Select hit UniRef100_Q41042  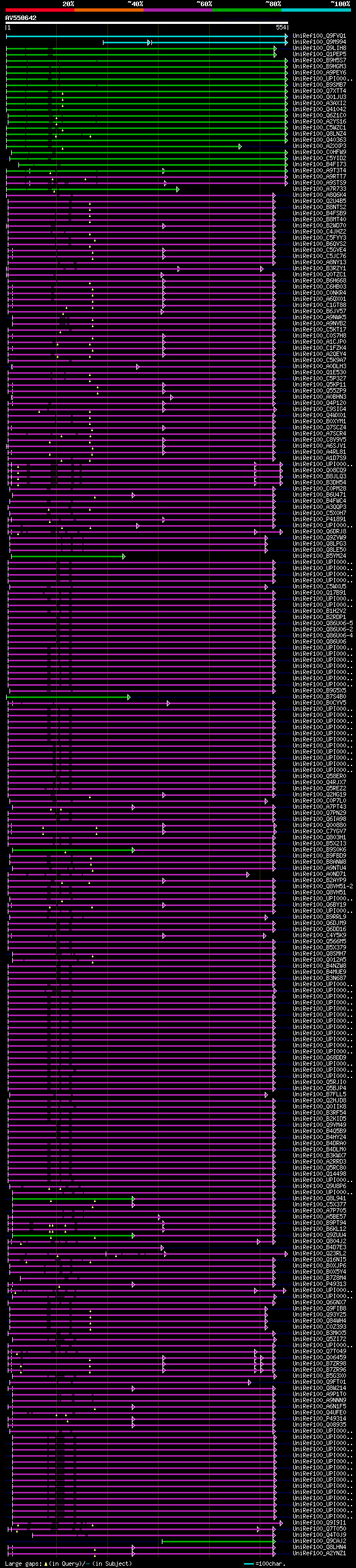click(319, 110)
